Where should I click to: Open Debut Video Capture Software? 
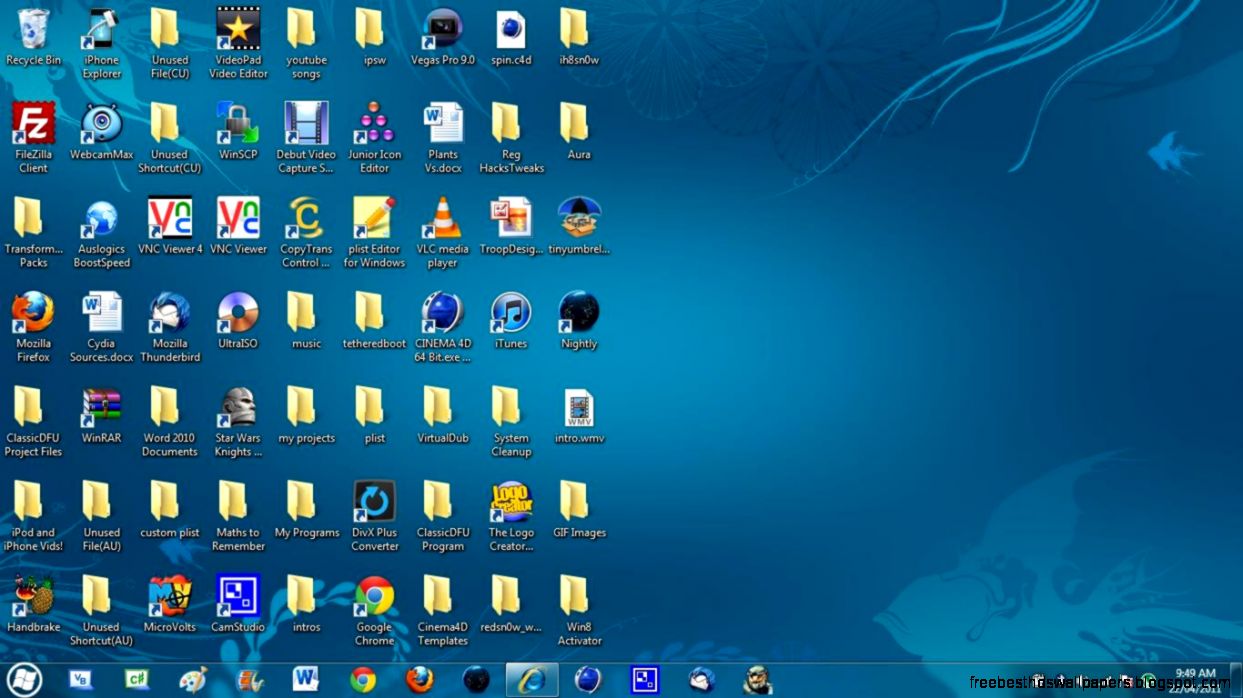click(x=306, y=138)
